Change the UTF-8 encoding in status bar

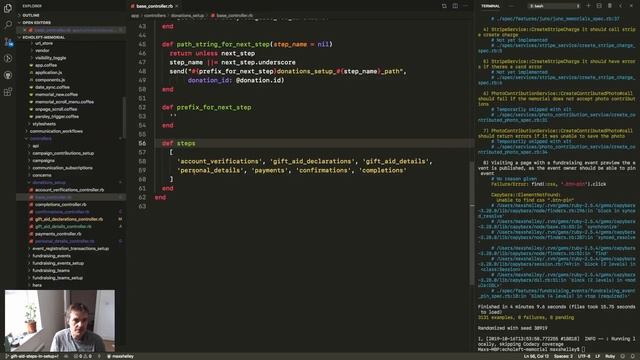click(x=584, y=356)
